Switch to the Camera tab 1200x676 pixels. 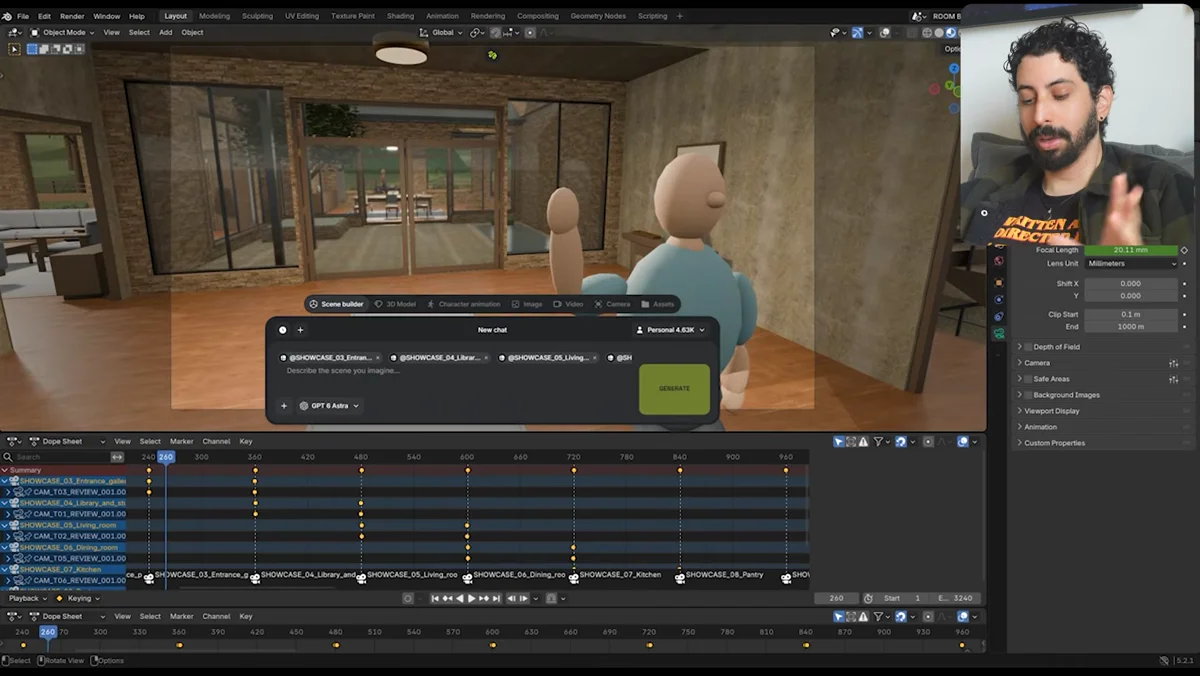click(x=612, y=304)
